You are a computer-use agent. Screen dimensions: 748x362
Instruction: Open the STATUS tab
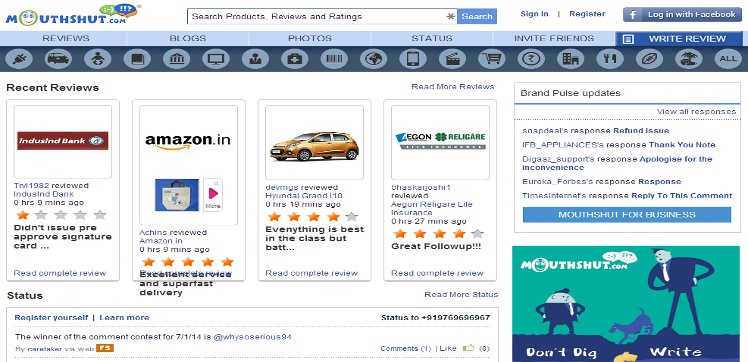click(432, 38)
